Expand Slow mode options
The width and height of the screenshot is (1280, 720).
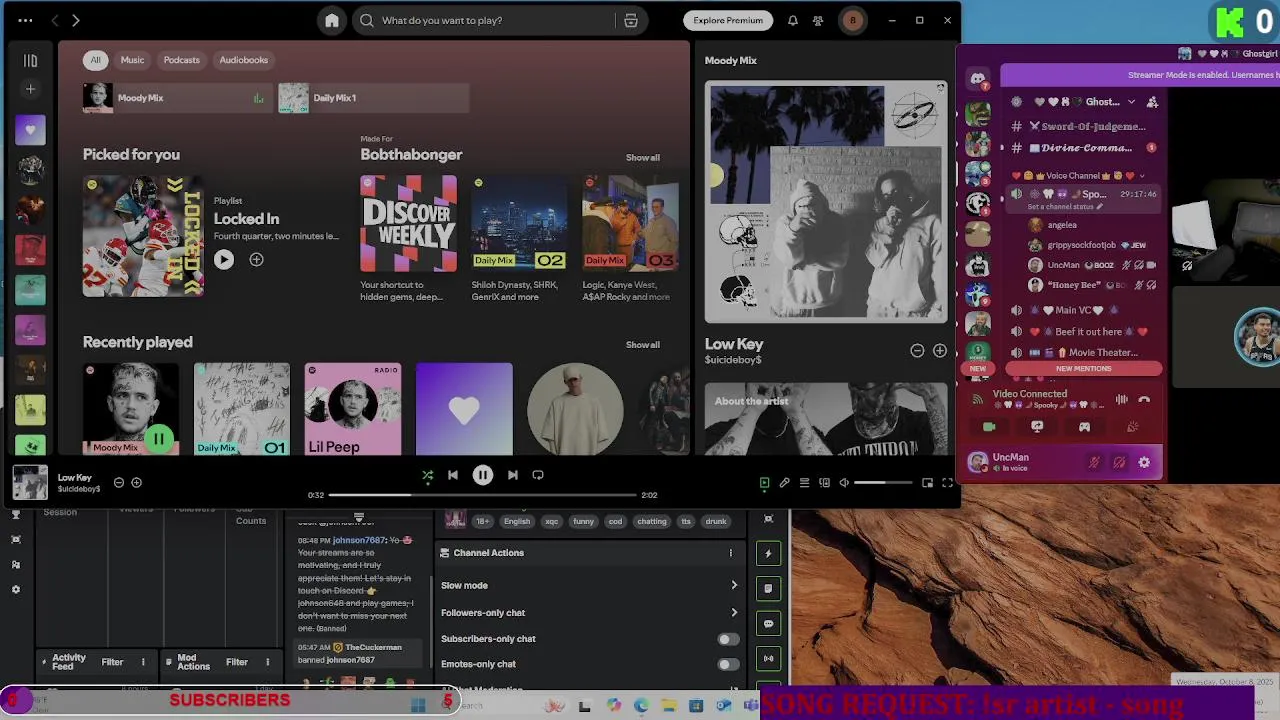[734, 585]
